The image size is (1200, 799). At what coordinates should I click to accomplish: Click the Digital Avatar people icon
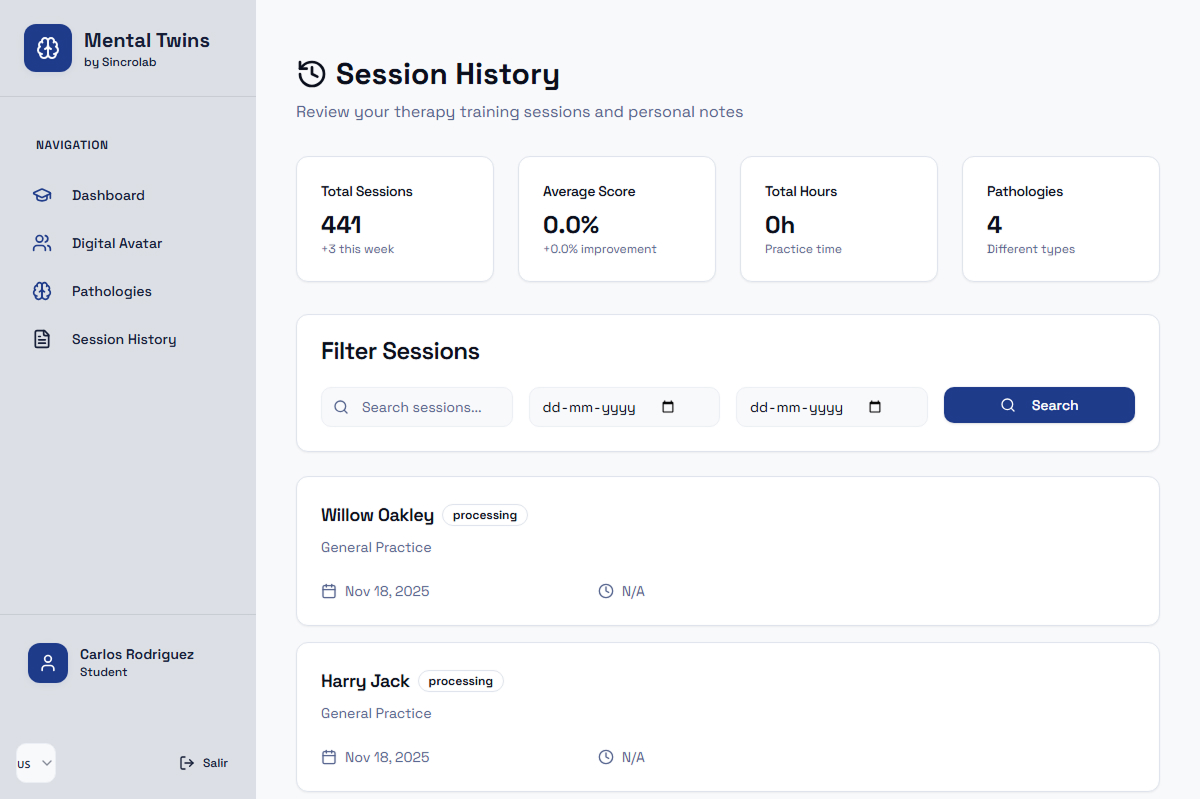[x=42, y=243]
